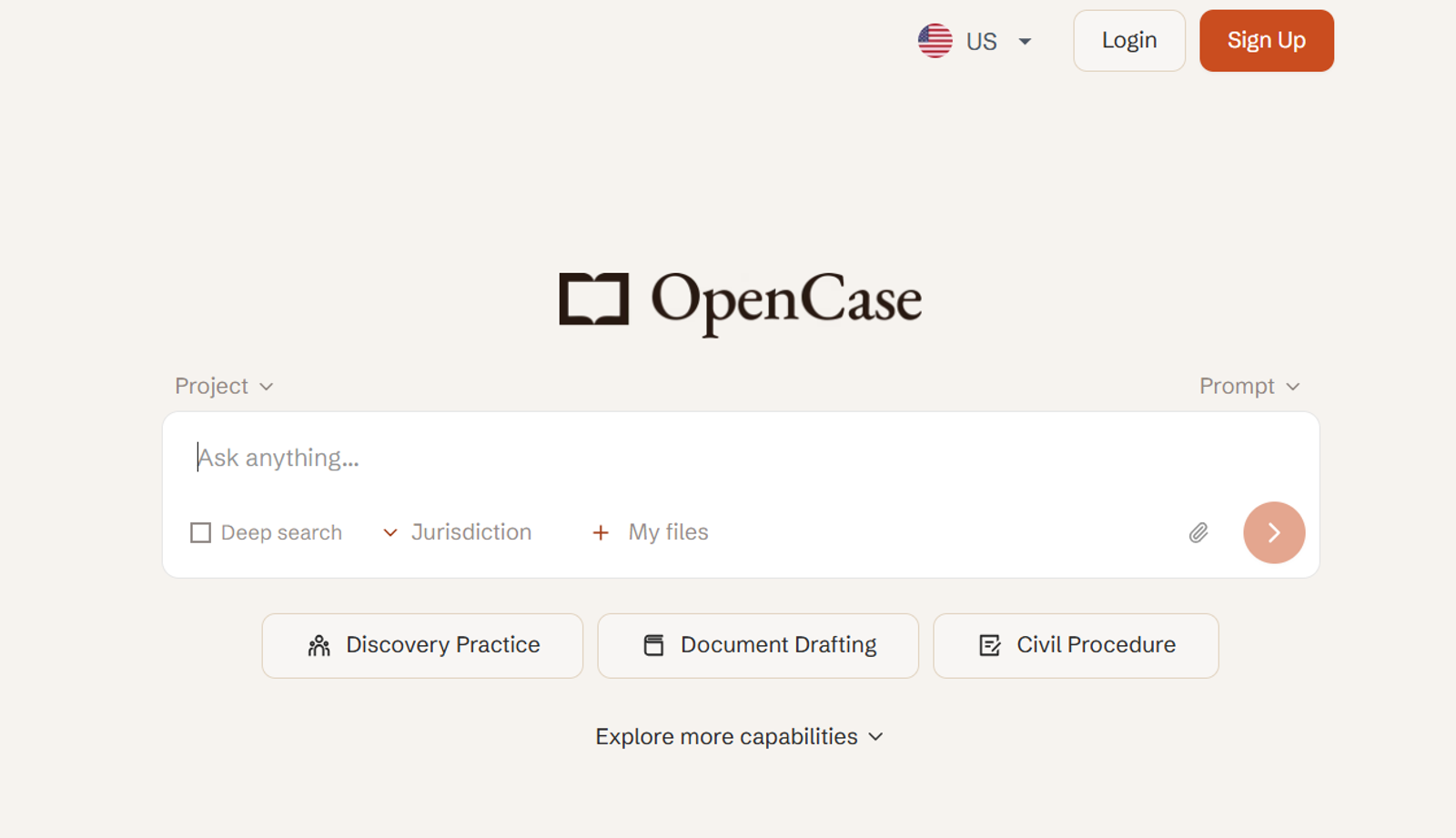Viewport: 1456px width, 838px height.
Task: Select the Document Drafting button
Action: click(x=758, y=645)
